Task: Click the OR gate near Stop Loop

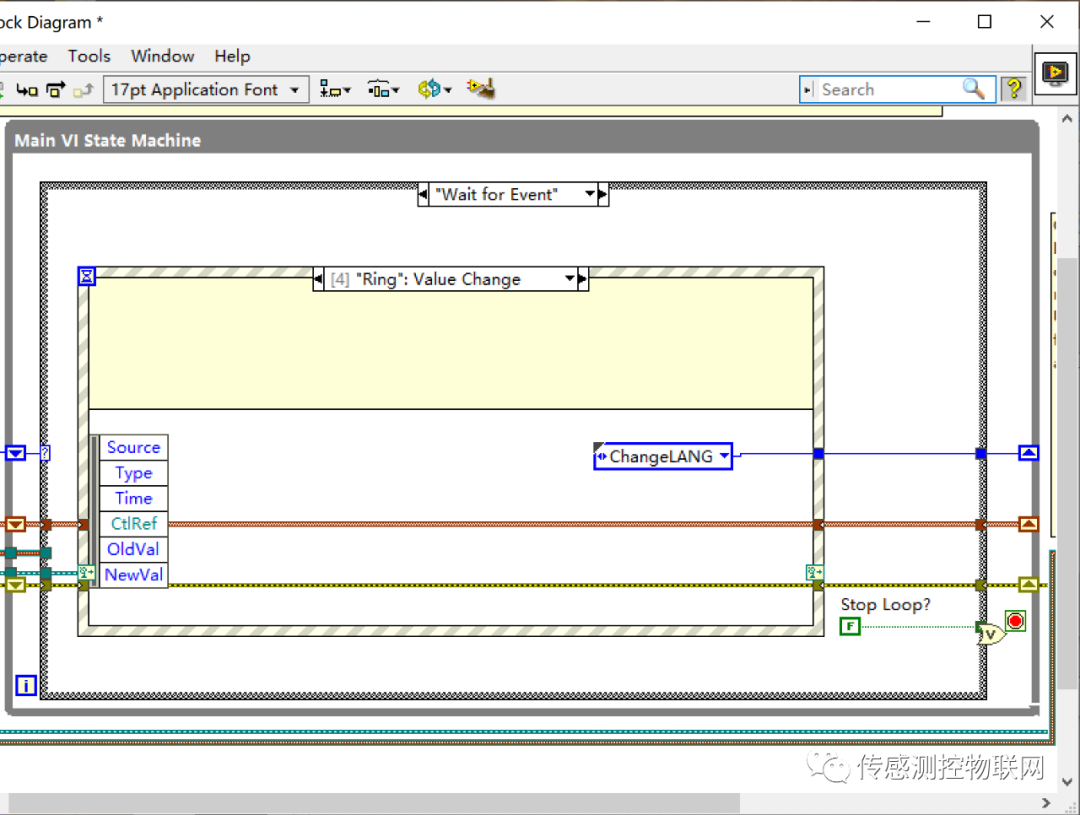Action: pos(990,633)
